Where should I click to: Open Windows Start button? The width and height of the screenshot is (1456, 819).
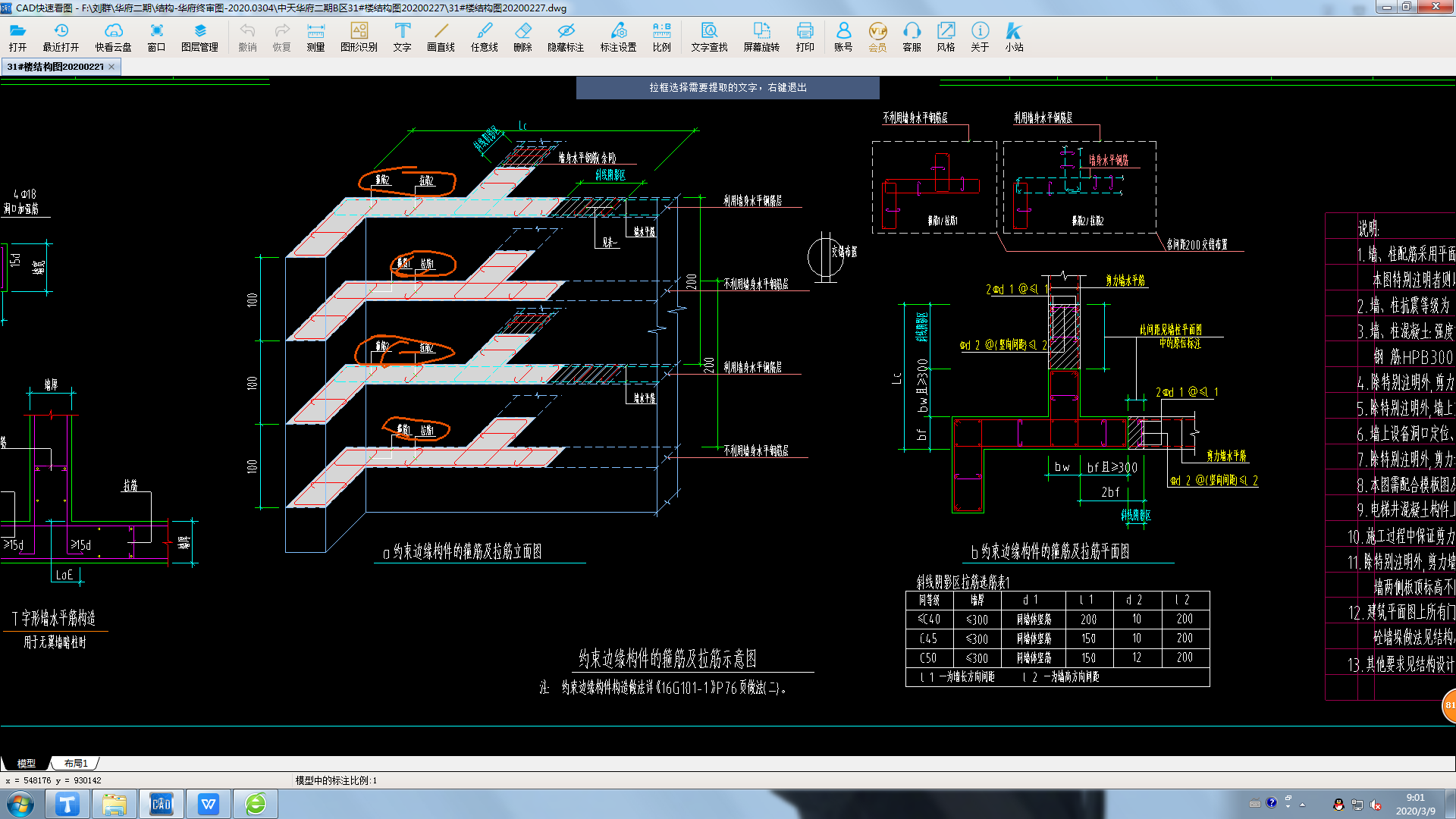(20, 804)
